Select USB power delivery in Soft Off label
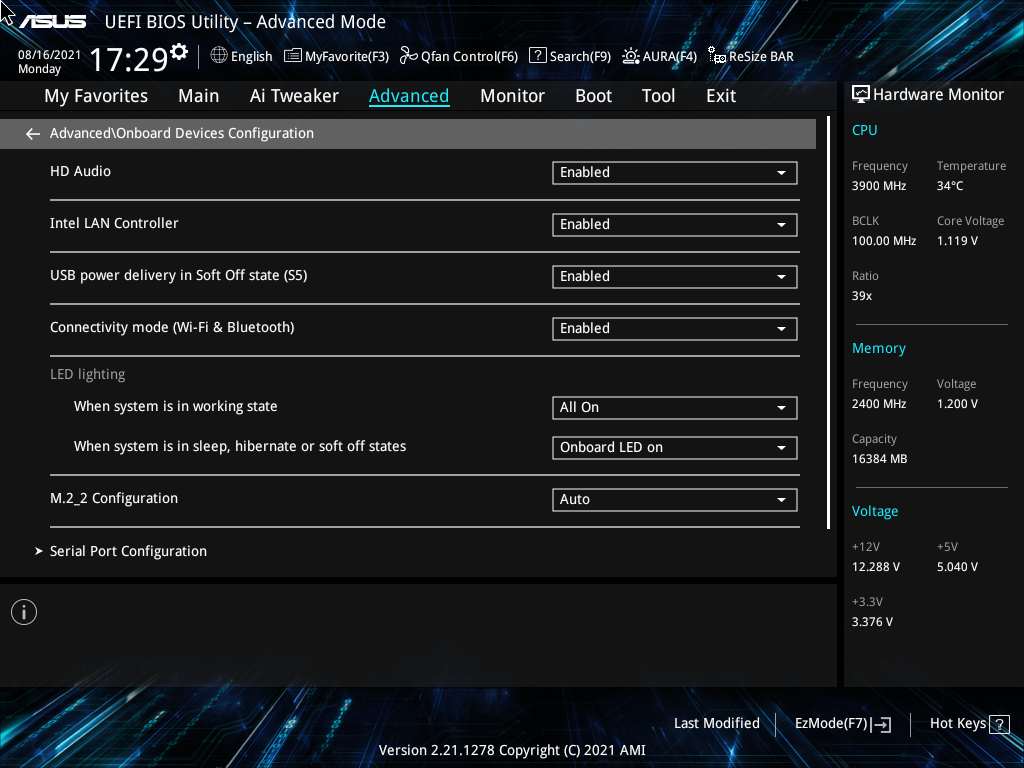This screenshot has width=1024, height=768. 178,276
